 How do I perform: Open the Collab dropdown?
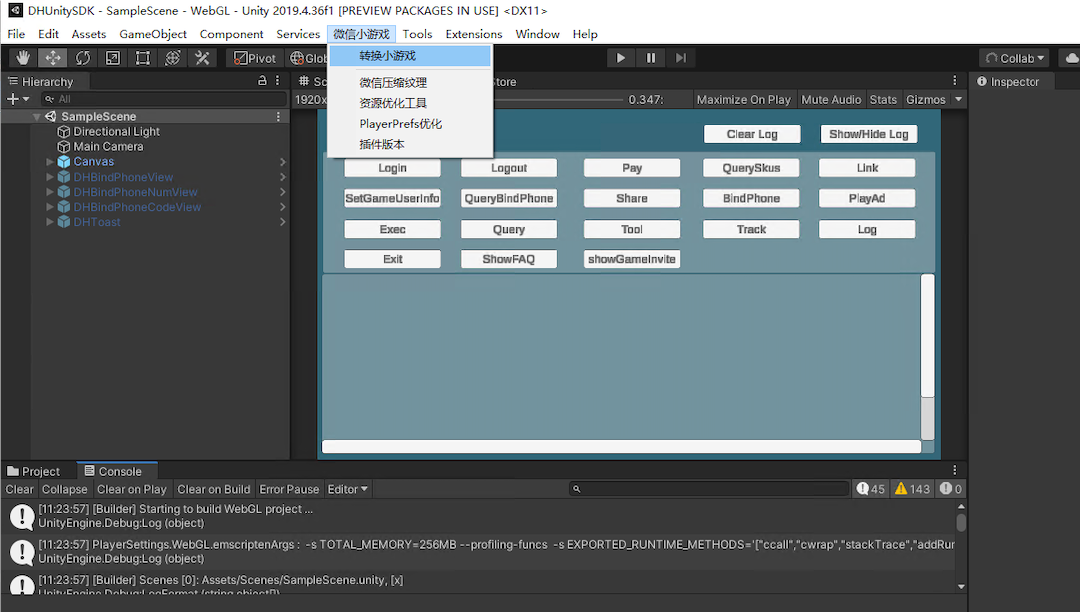1015,58
